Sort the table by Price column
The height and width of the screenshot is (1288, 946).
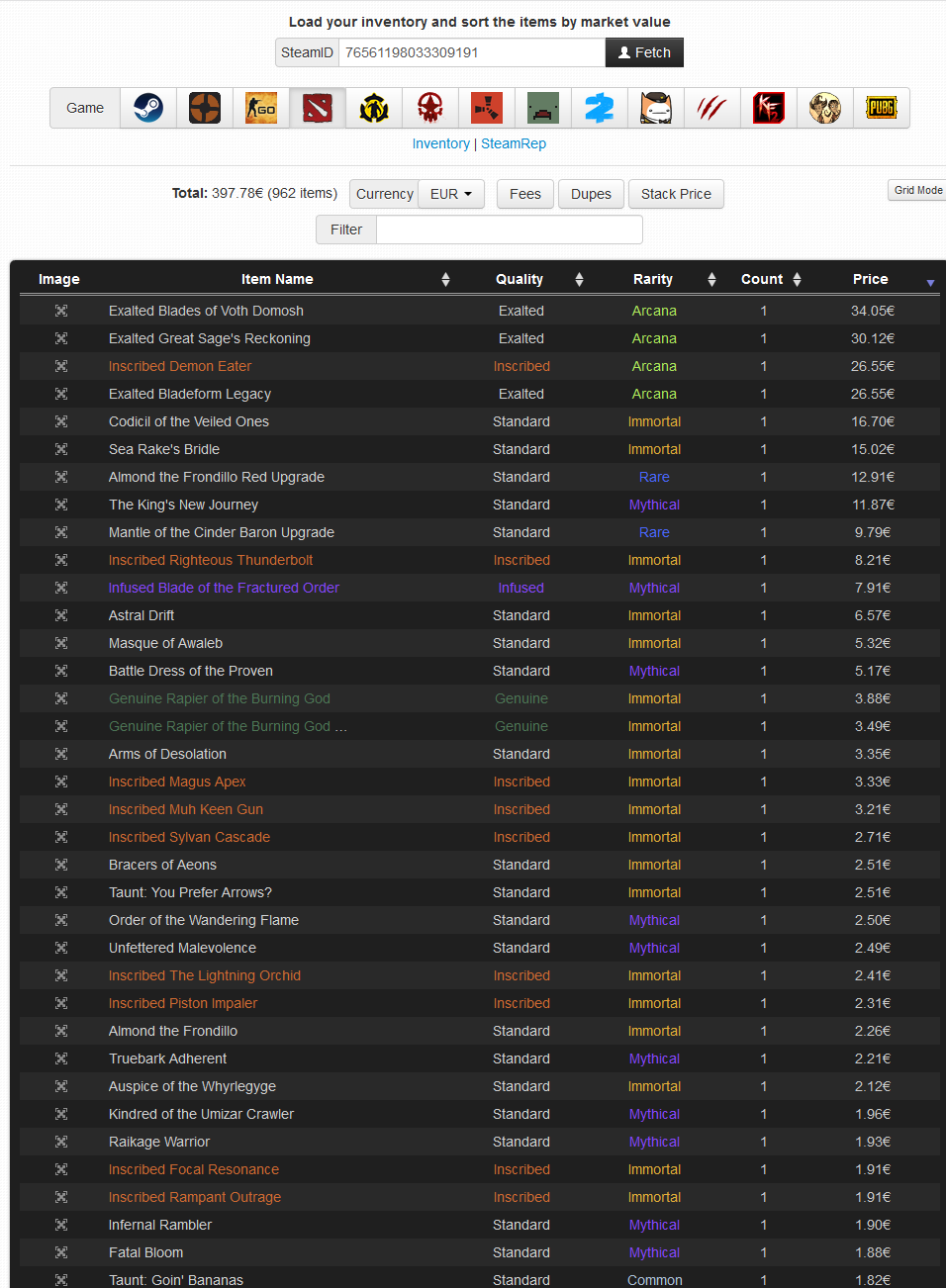871,279
